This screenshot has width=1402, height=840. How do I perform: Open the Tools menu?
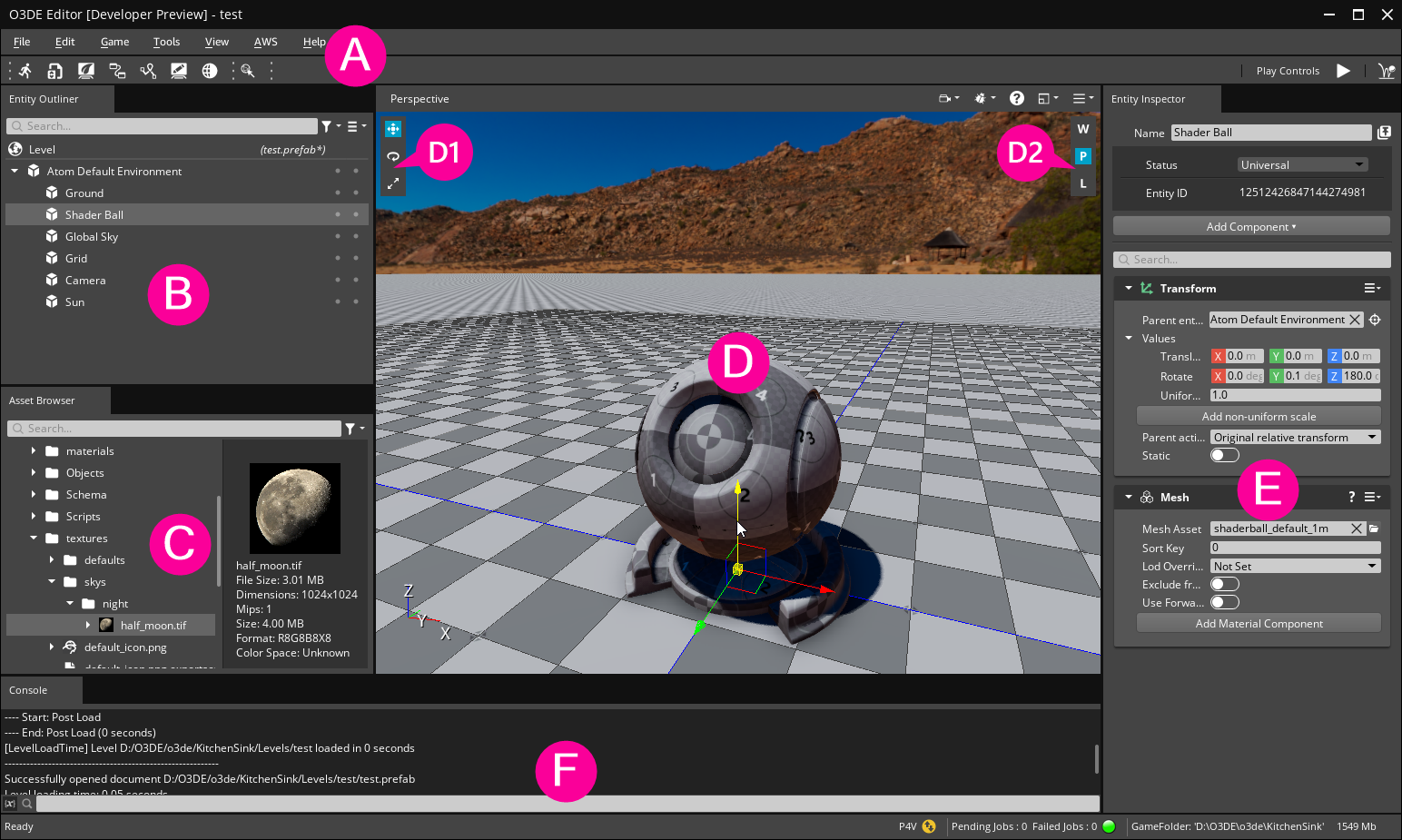tap(166, 42)
